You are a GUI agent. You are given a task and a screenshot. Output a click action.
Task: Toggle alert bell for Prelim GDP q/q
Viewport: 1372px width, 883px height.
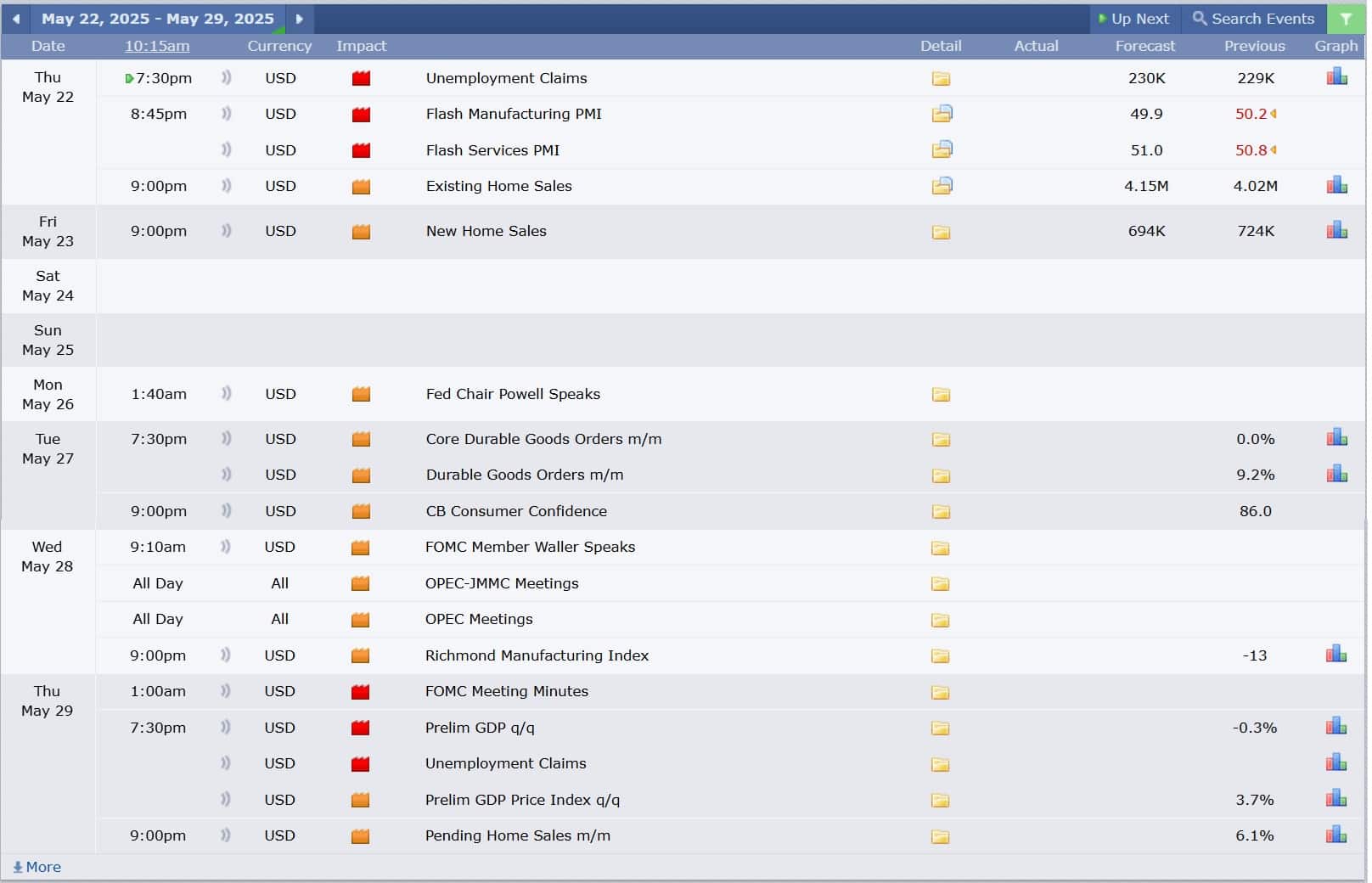pyautogui.click(x=226, y=728)
